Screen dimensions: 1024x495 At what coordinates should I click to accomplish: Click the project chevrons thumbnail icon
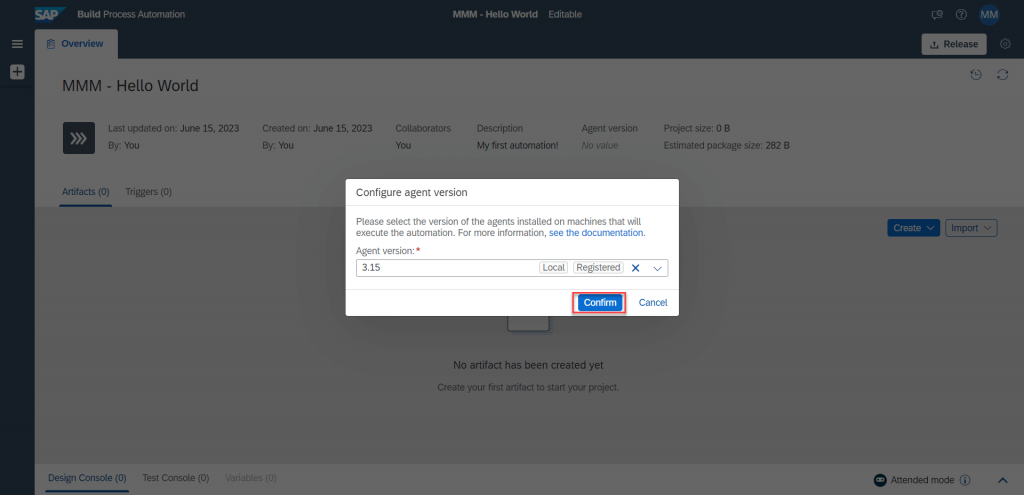click(79, 138)
